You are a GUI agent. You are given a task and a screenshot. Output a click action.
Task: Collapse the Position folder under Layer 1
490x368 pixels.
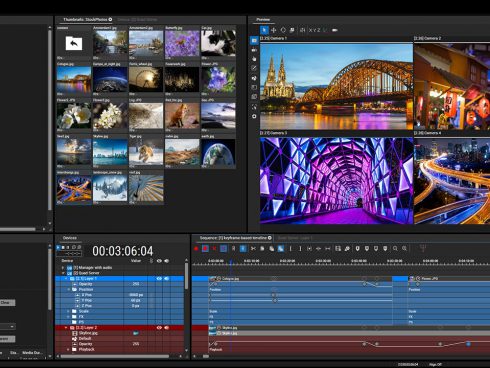69,289
